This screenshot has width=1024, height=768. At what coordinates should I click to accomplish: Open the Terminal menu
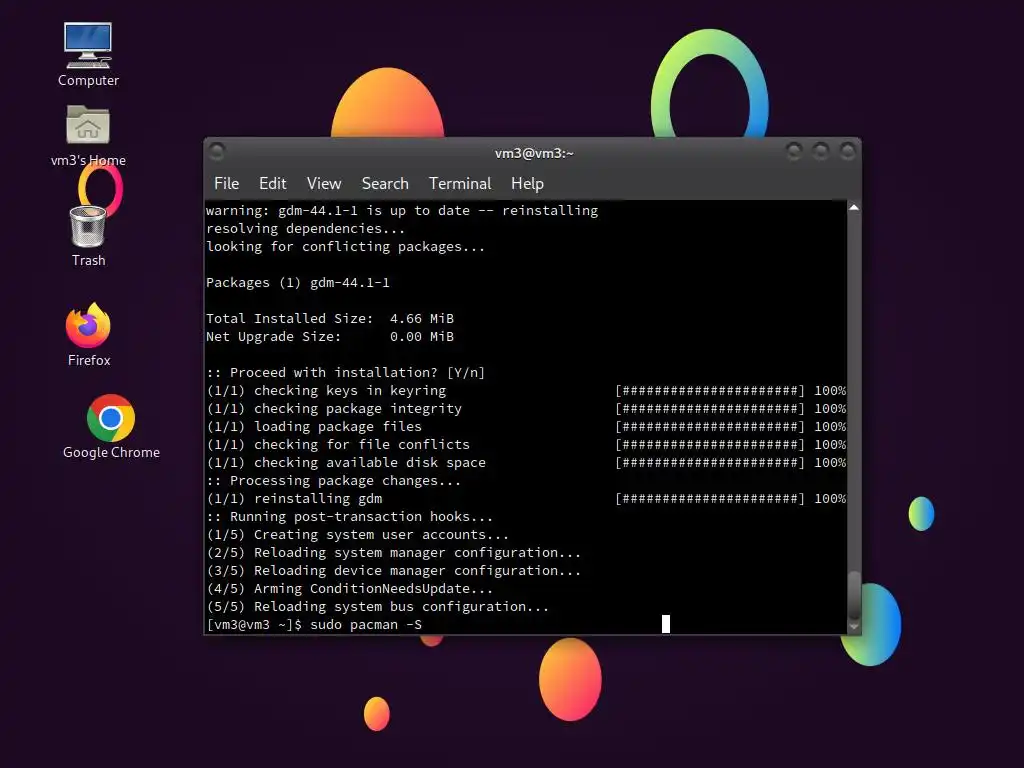pyautogui.click(x=460, y=184)
